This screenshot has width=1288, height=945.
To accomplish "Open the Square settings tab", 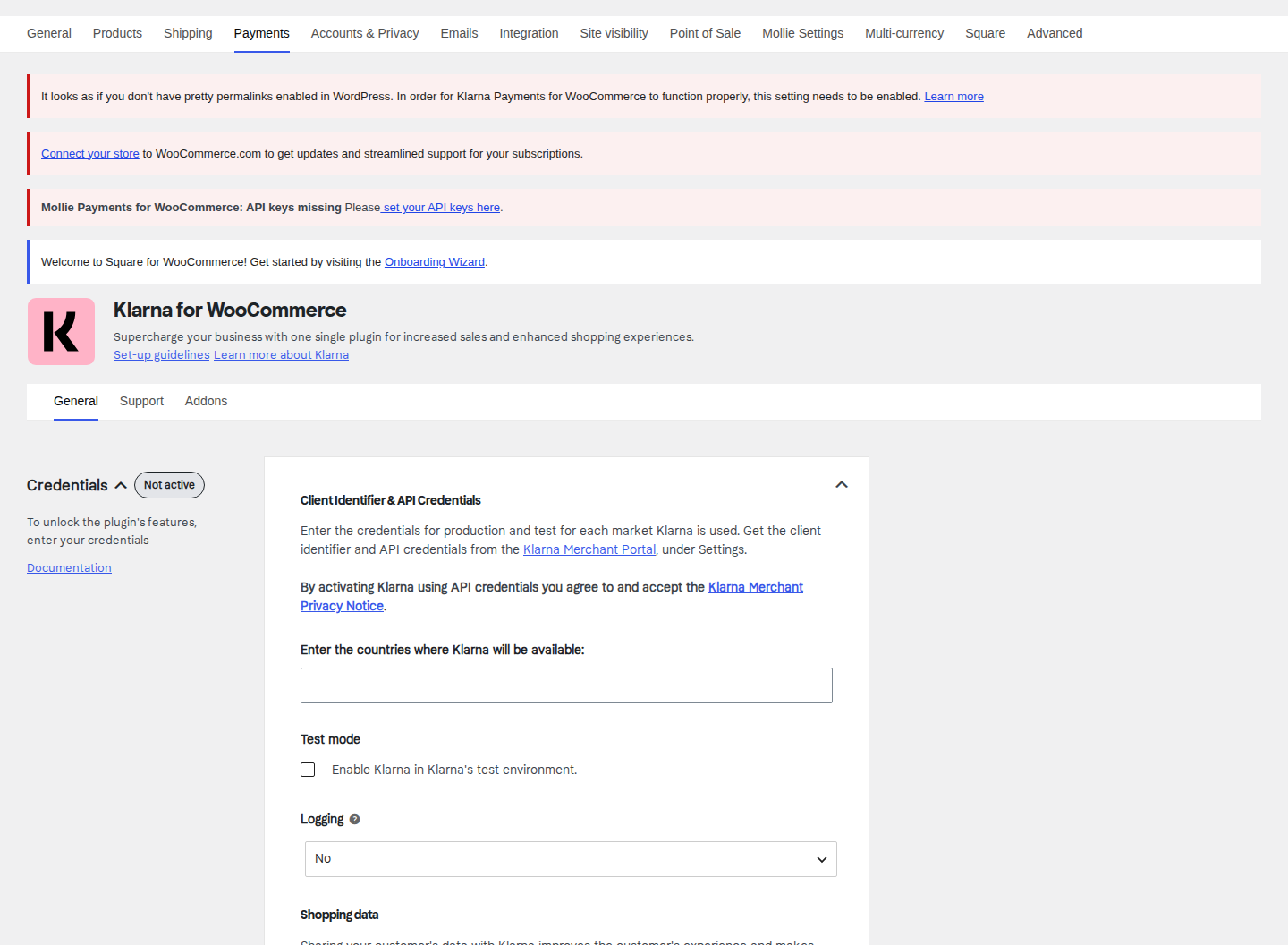I will [x=985, y=33].
